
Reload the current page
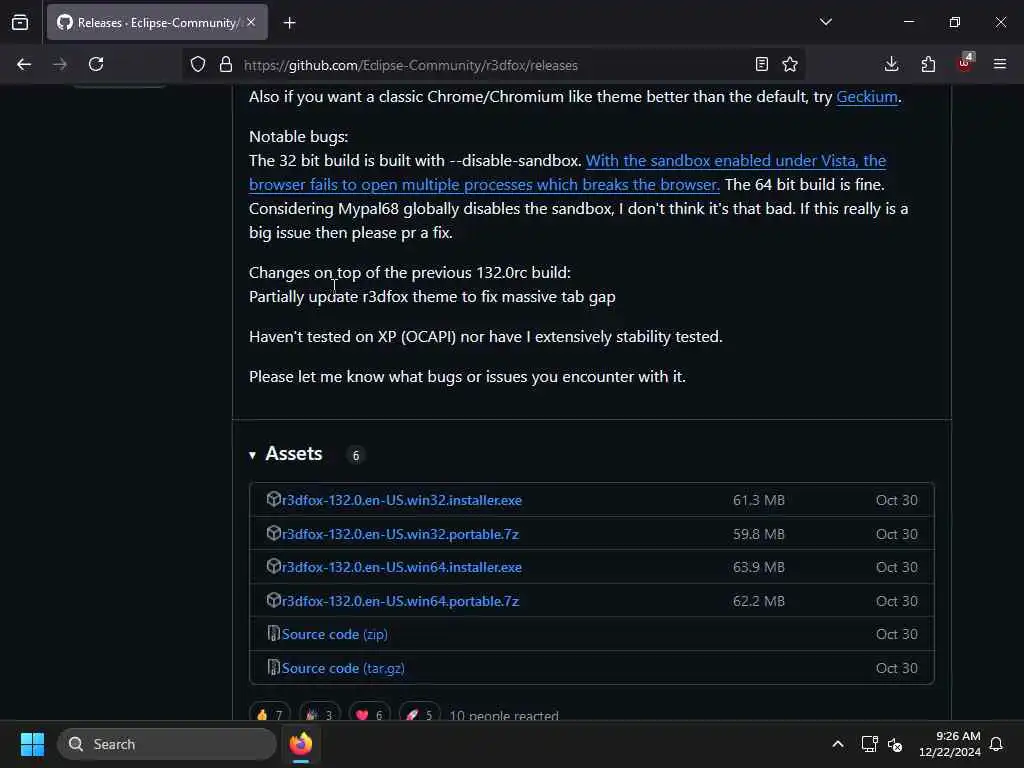click(96, 64)
